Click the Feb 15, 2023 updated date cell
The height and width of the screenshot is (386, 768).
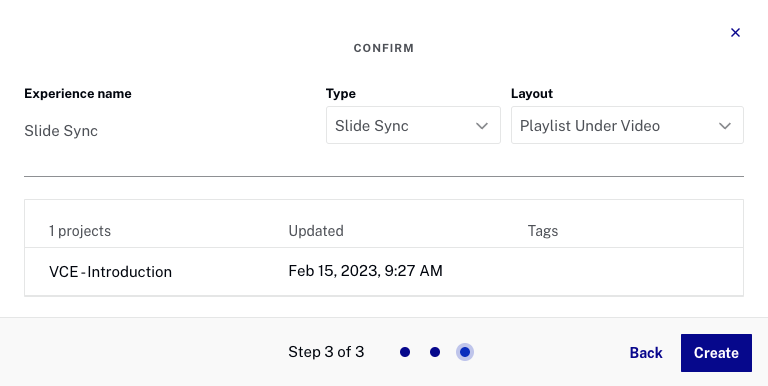(x=365, y=271)
